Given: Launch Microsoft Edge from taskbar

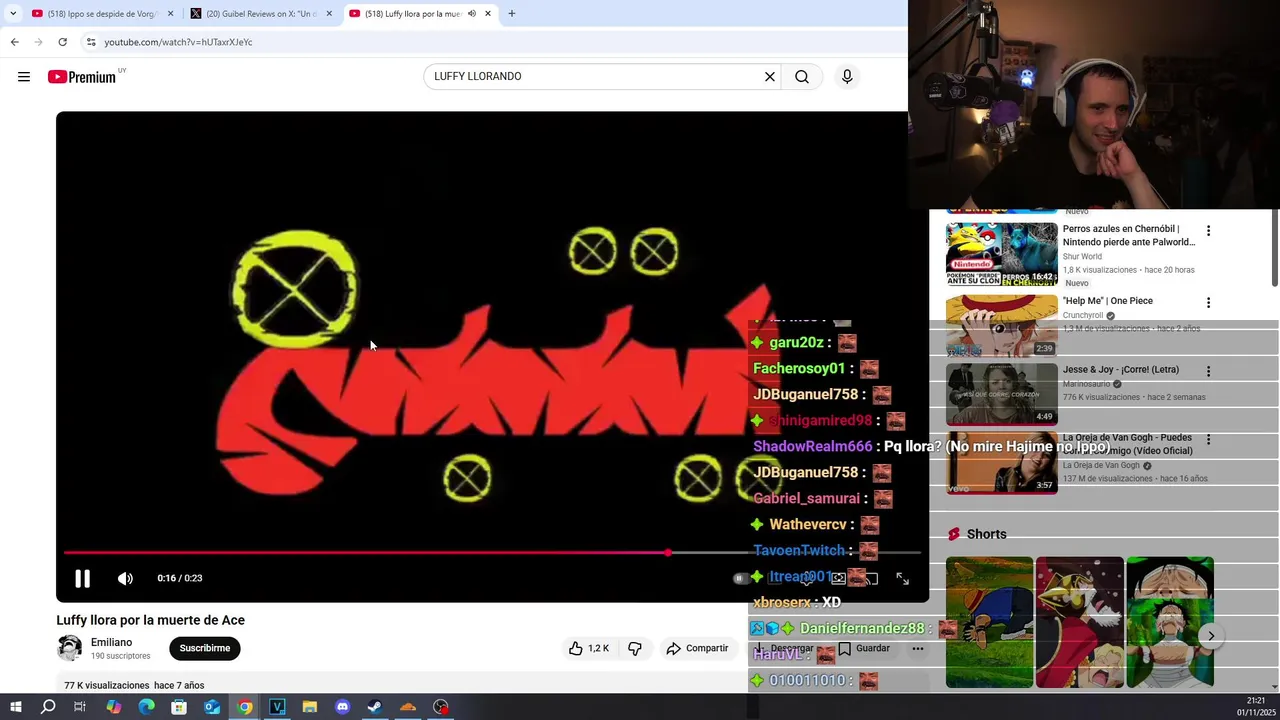Looking at the screenshot, I should click(x=146, y=707).
